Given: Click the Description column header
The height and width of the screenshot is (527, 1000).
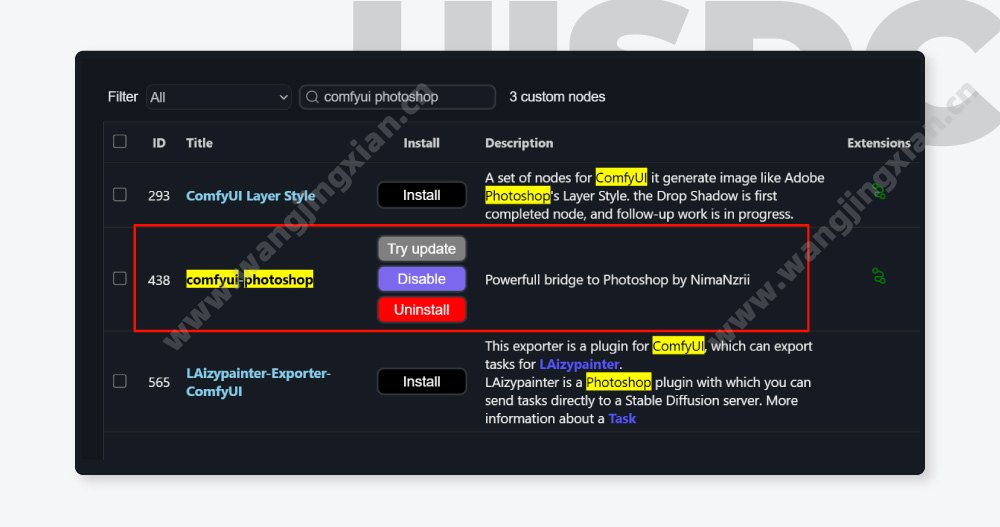Looking at the screenshot, I should [519, 143].
